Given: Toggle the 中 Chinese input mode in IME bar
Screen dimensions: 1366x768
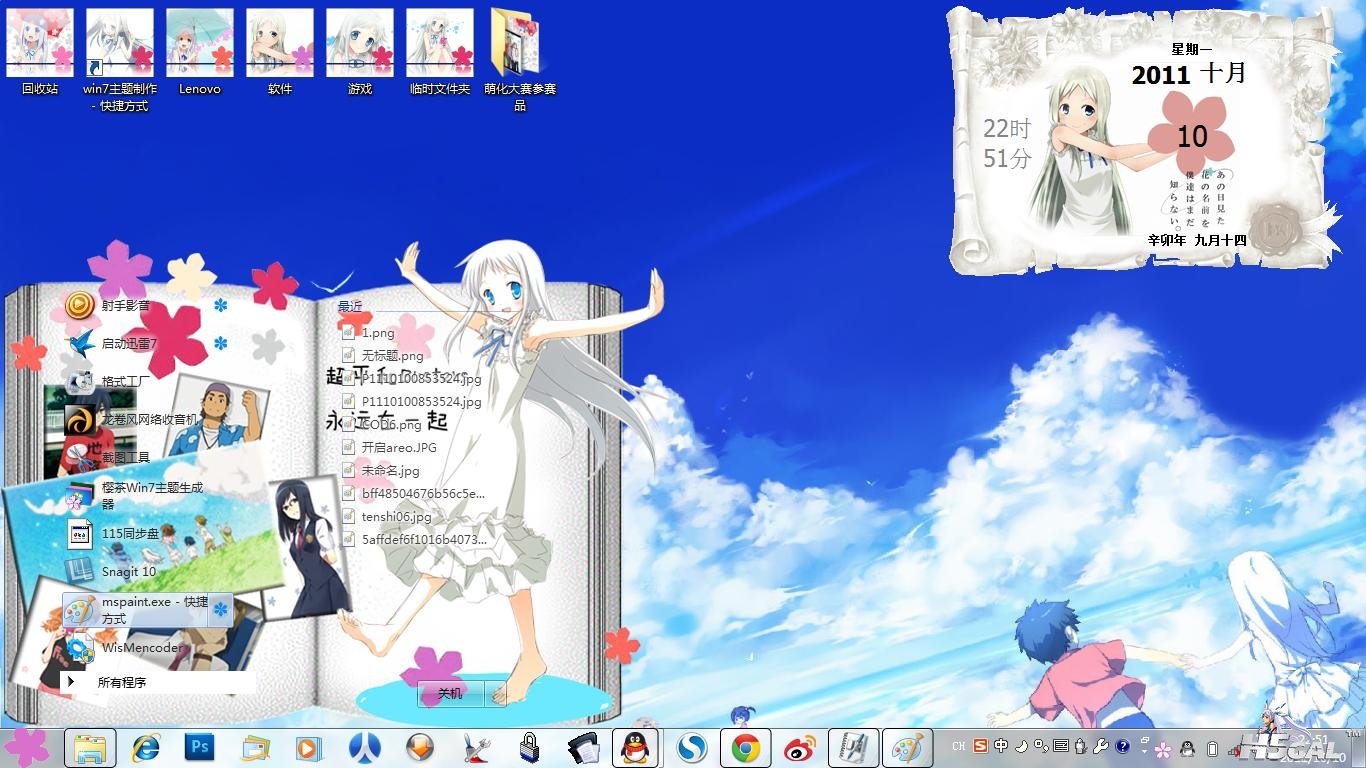Looking at the screenshot, I should pos(1001,746).
